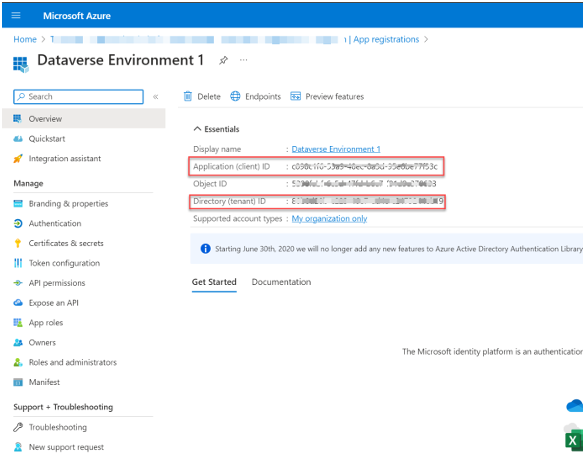Screen dimensions: 587x459
Task: Open the Manifest page
Action: [x=44, y=382]
